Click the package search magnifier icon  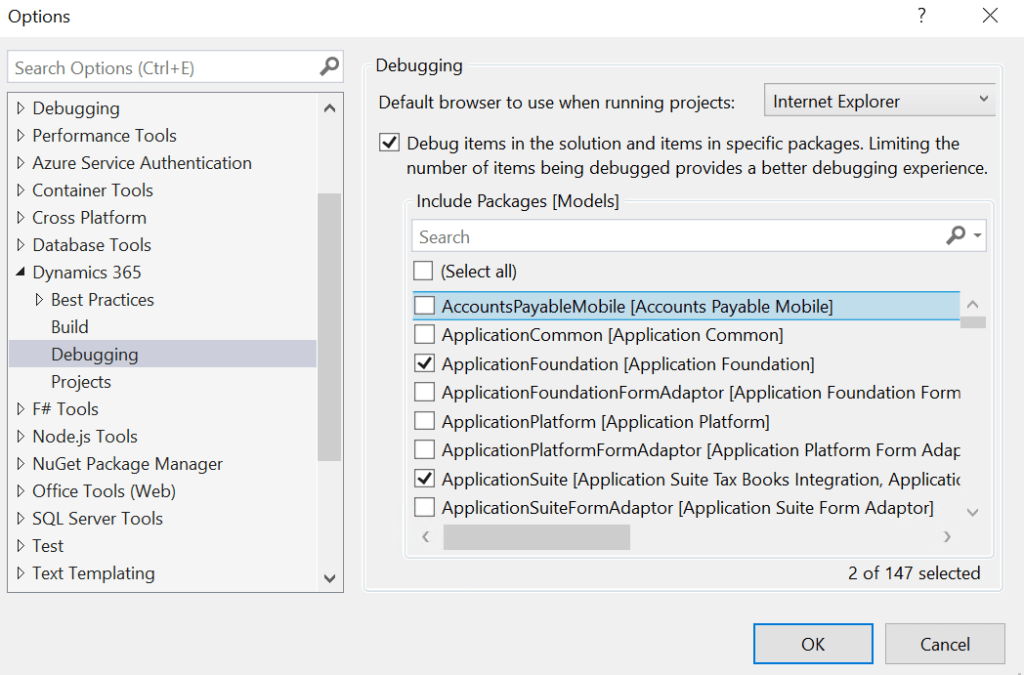click(x=956, y=236)
